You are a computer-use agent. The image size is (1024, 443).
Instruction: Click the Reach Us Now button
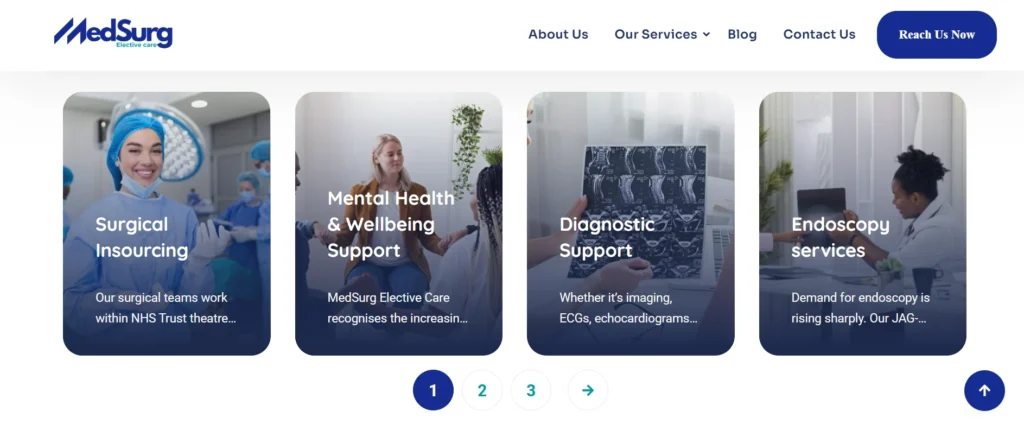[936, 35]
